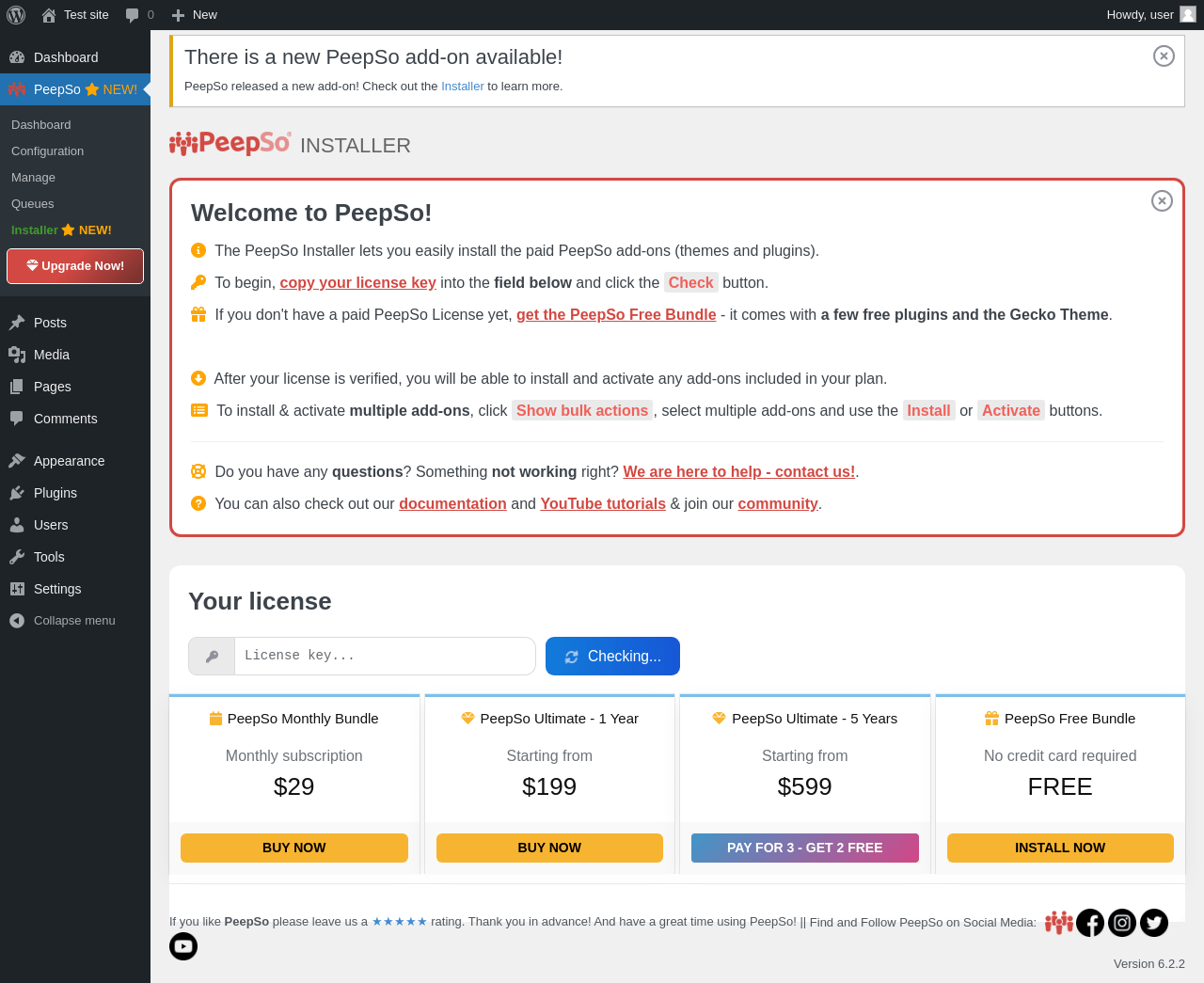Click the Upgrade Now! button

(75, 266)
